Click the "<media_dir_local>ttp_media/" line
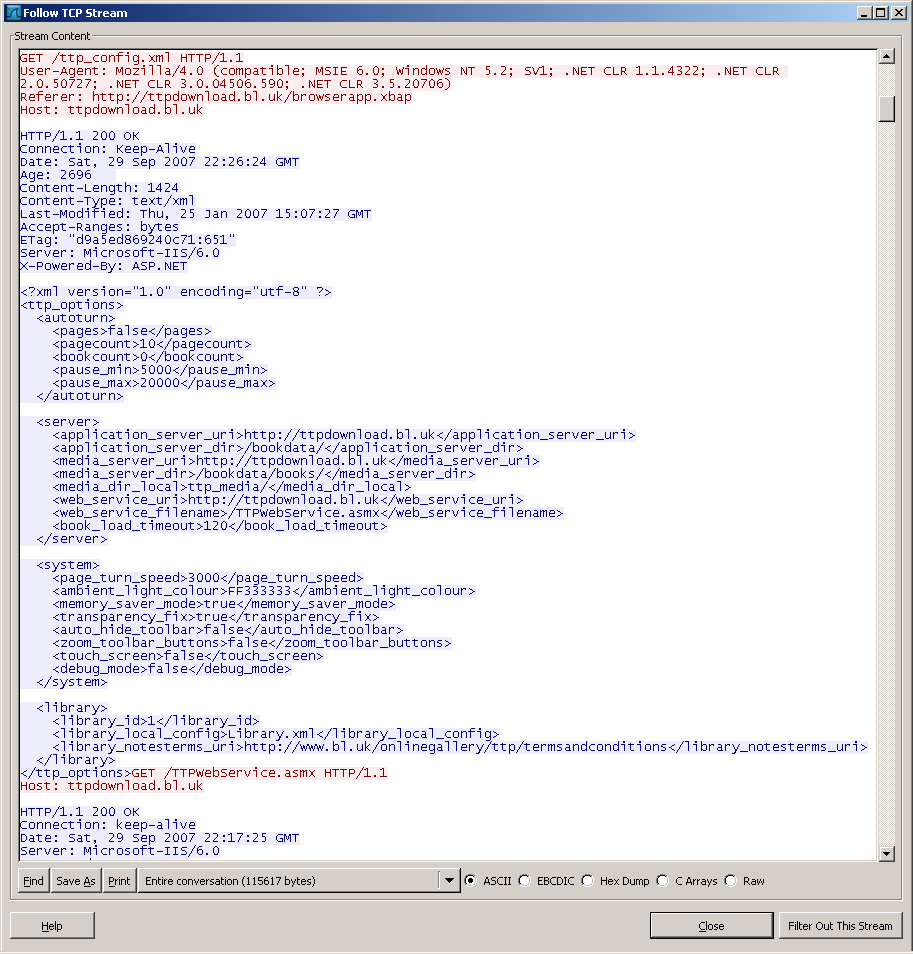 coord(232,487)
